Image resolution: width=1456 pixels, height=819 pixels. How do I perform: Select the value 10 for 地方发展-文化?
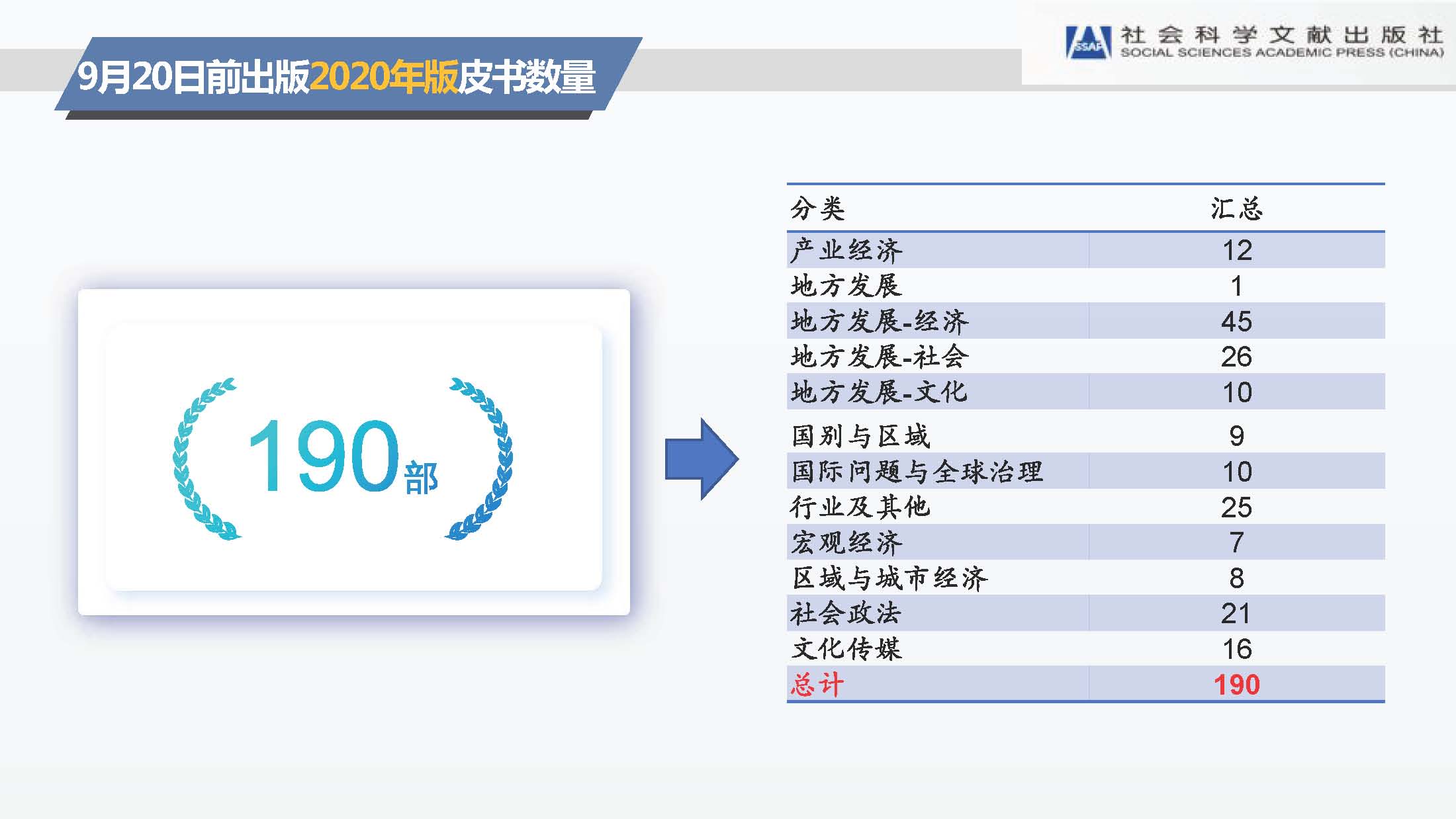point(1236,393)
